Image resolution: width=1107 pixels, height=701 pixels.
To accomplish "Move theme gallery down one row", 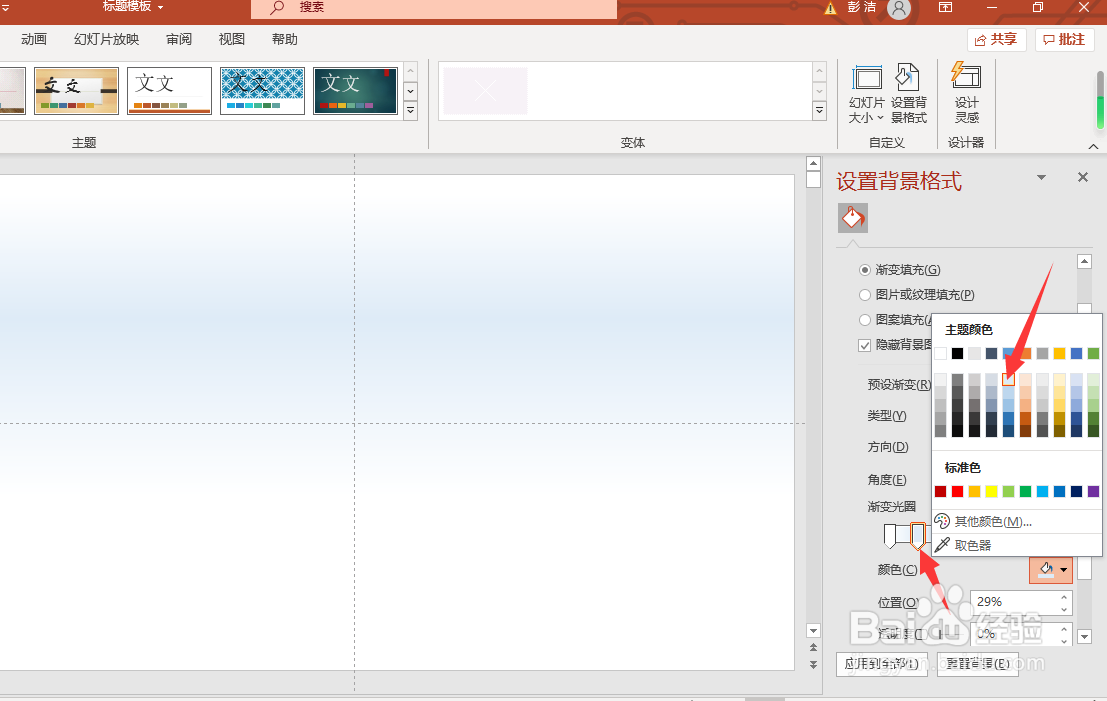I will pyautogui.click(x=410, y=92).
